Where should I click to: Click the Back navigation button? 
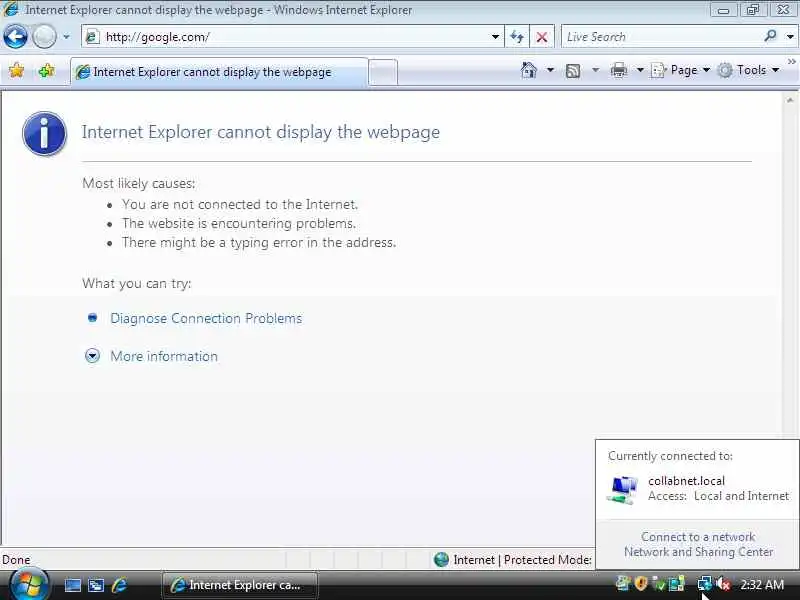(15, 37)
